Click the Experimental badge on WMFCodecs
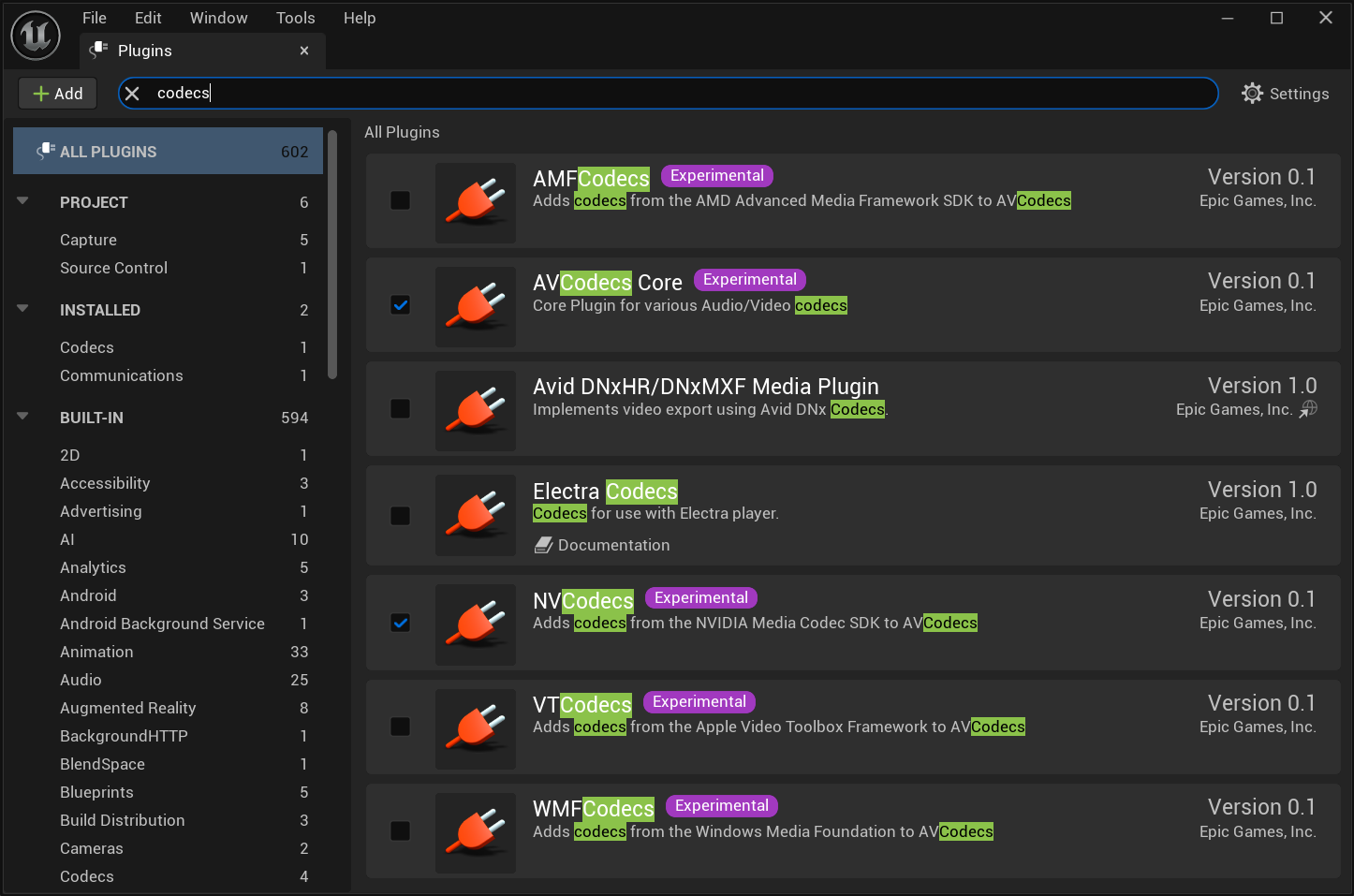Screen dimensions: 1354x896 [722, 806]
